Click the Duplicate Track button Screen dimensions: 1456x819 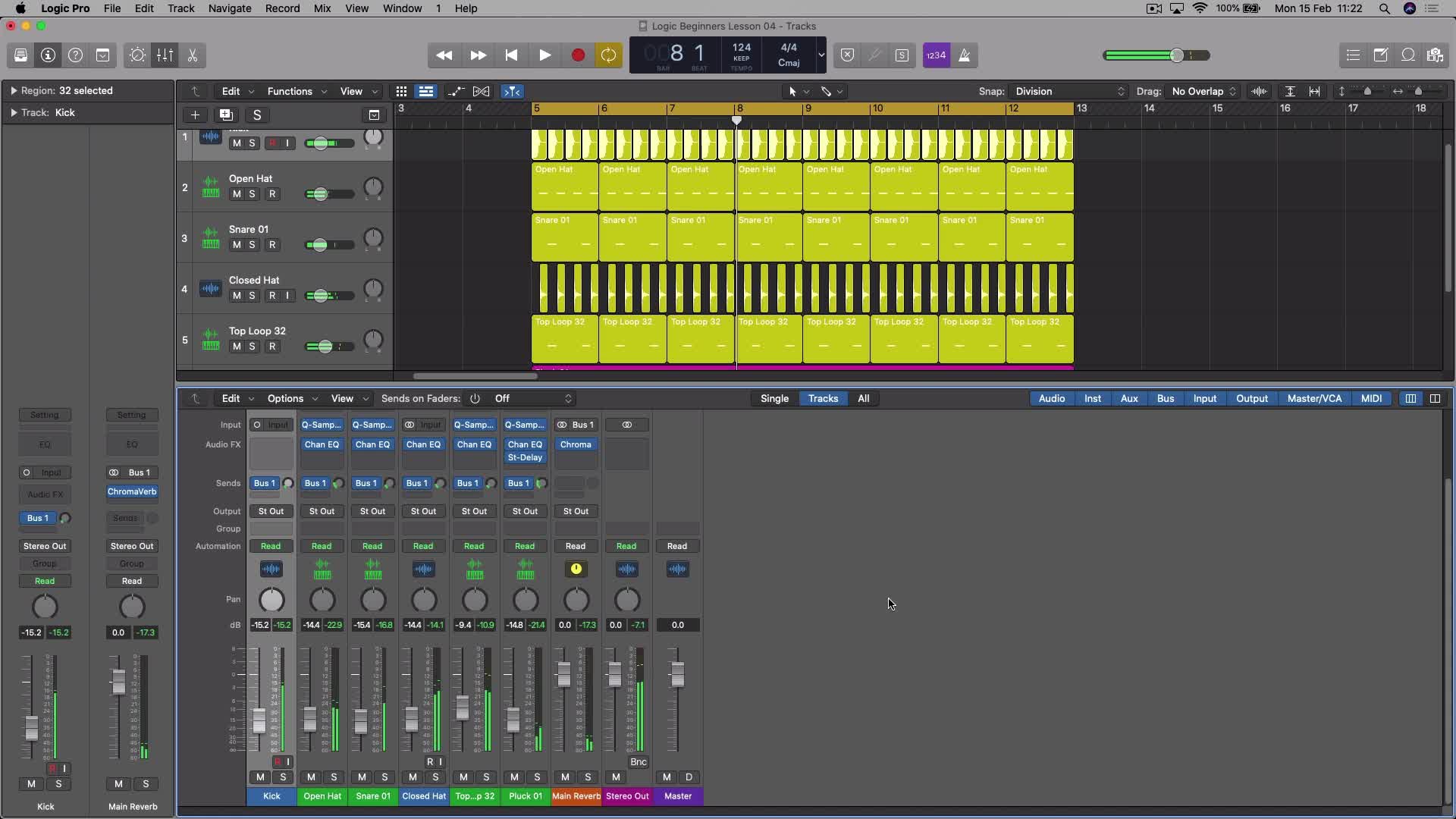tap(226, 115)
